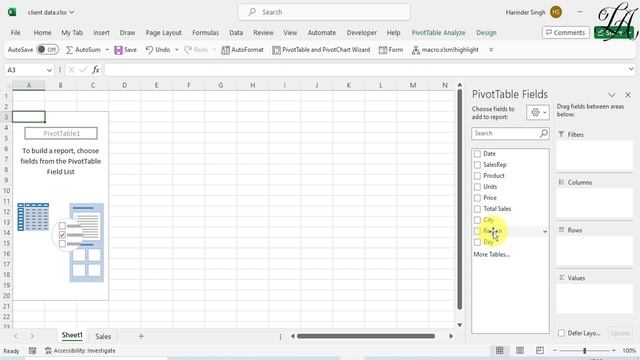Viewport: 640px width, 360px height.
Task: Add a new sheet with plus icon
Action: tap(141, 336)
